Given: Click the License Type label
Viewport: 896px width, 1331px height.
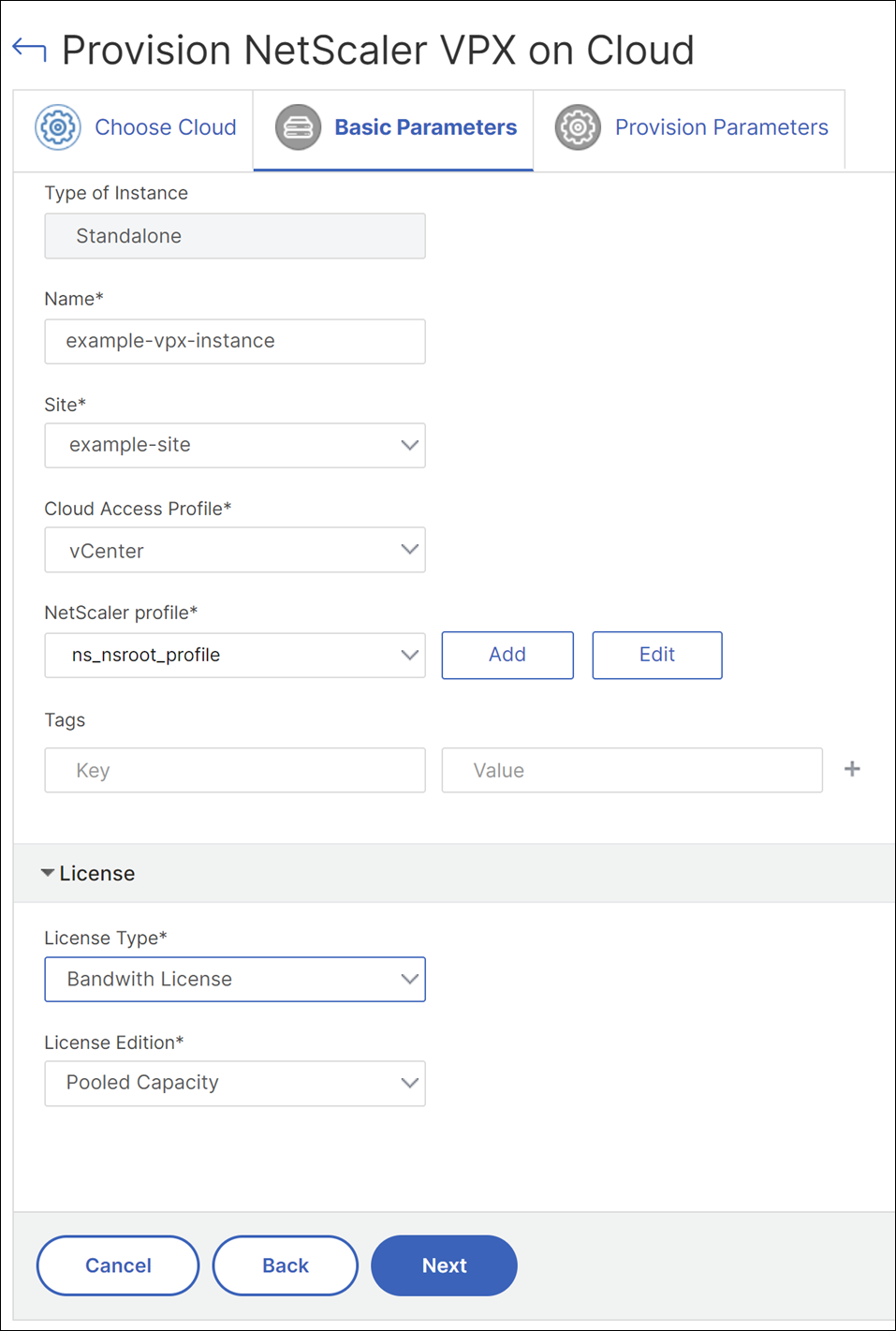Looking at the screenshot, I should point(106,938).
